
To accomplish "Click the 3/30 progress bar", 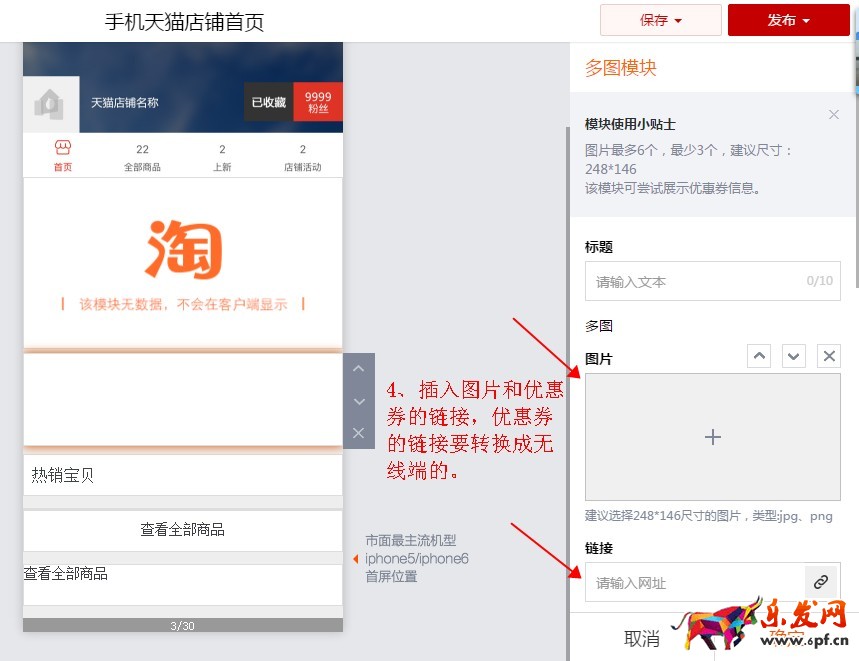I will [x=182, y=625].
